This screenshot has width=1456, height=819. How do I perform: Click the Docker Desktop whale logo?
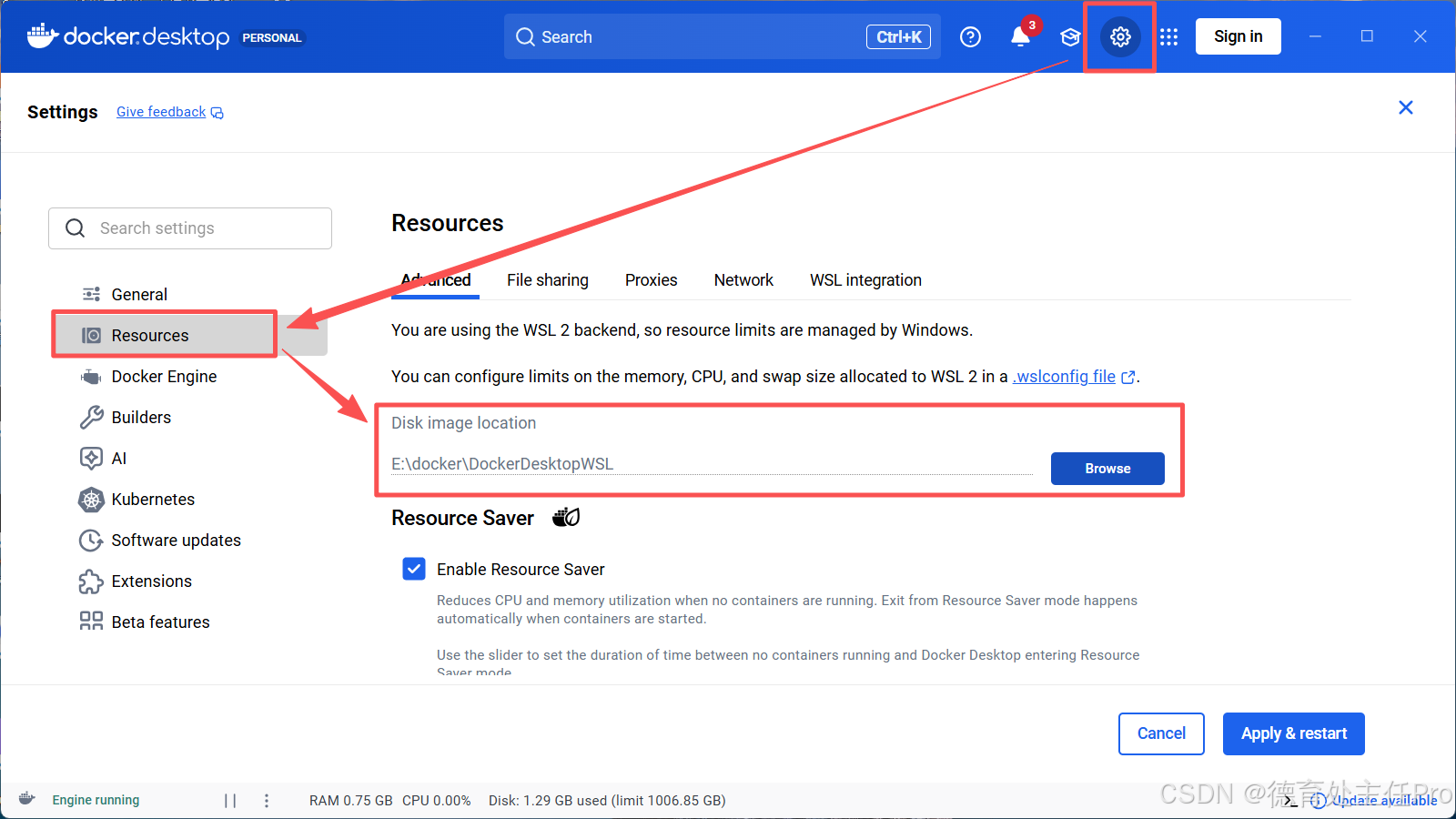[x=43, y=36]
